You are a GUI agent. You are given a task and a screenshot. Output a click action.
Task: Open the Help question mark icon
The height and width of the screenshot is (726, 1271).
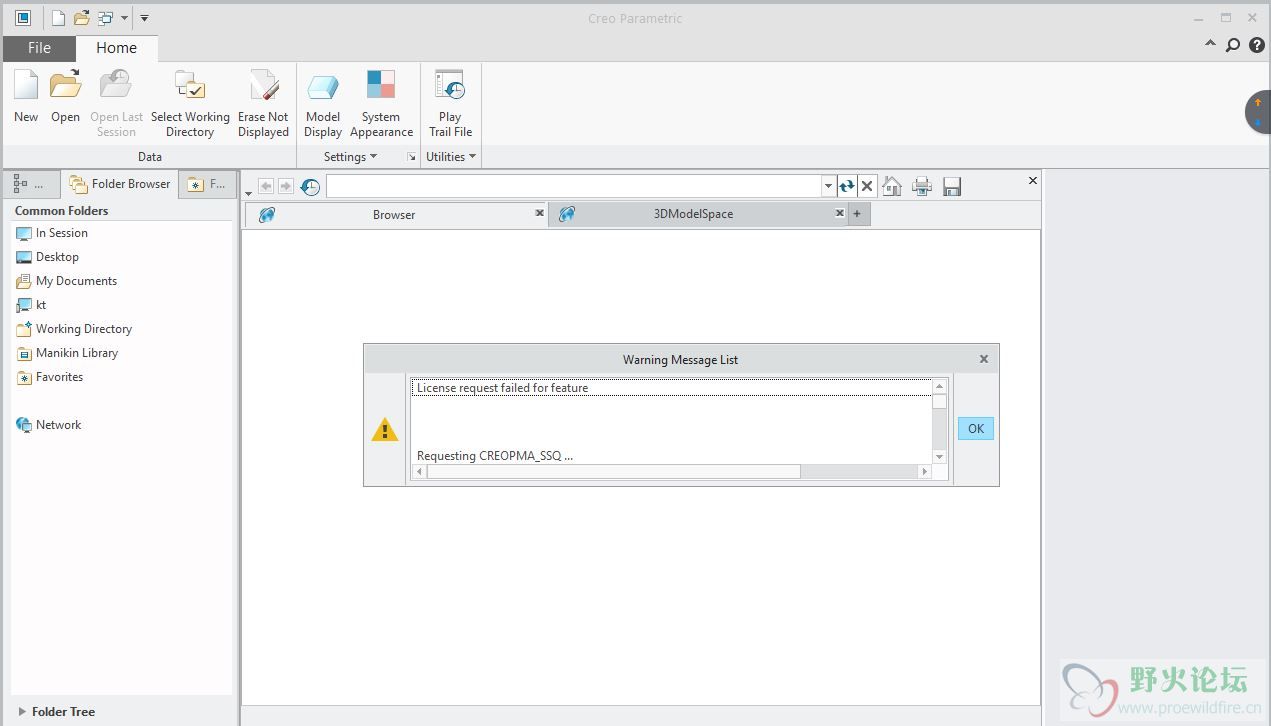pos(1257,45)
